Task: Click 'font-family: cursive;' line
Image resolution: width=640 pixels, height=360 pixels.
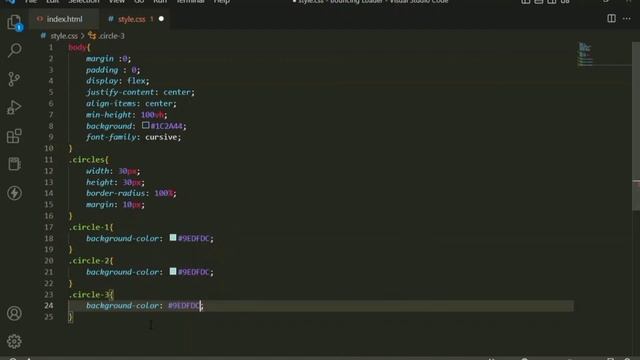Action: 133,137
